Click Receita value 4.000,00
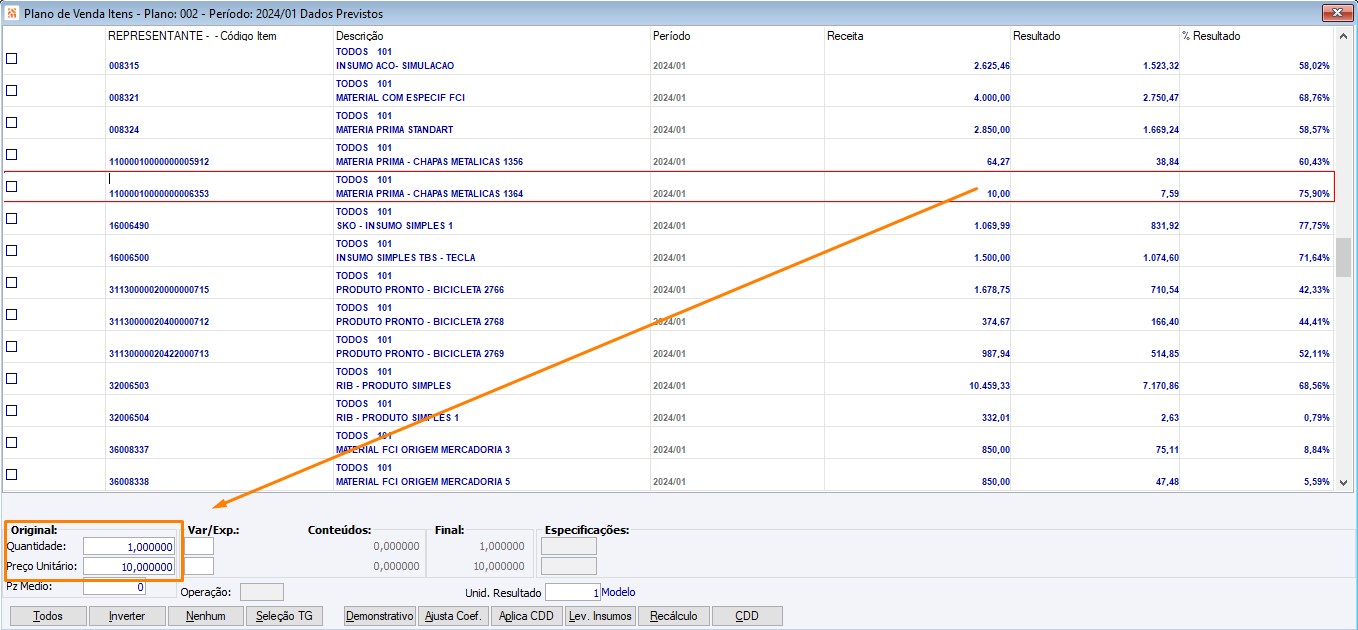Image resolution: width=1358 pixels, height=630 pixels. pos(993,98)
